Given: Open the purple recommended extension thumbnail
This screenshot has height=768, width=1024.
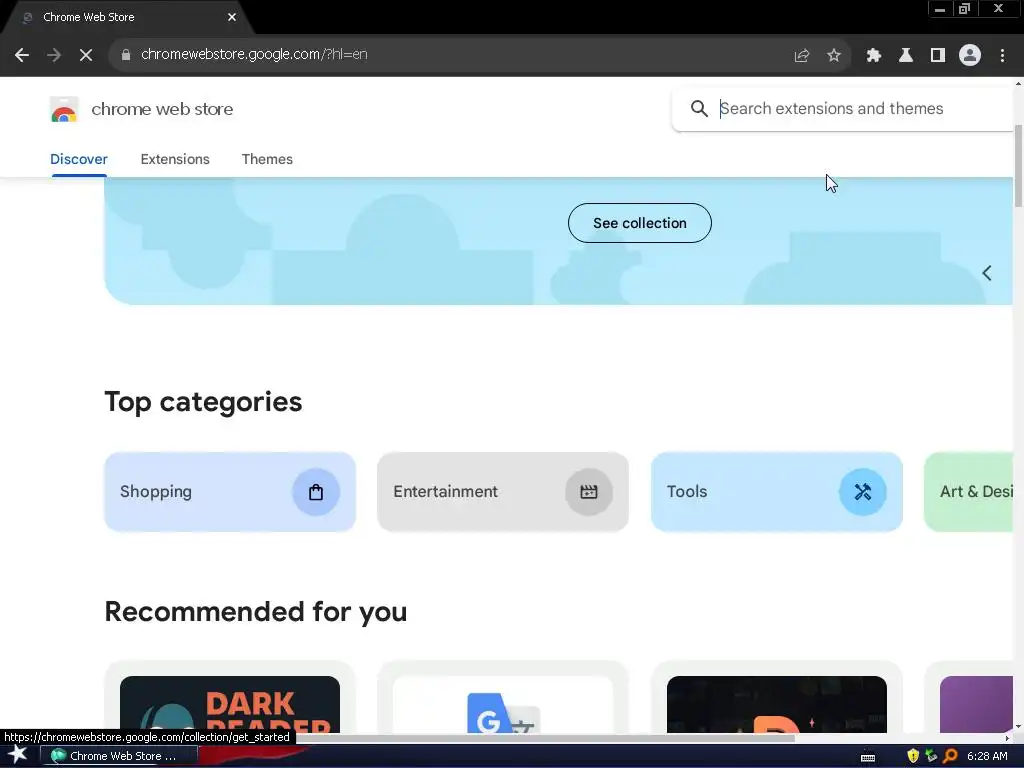Looking at the screenshot, I should 976,704.
